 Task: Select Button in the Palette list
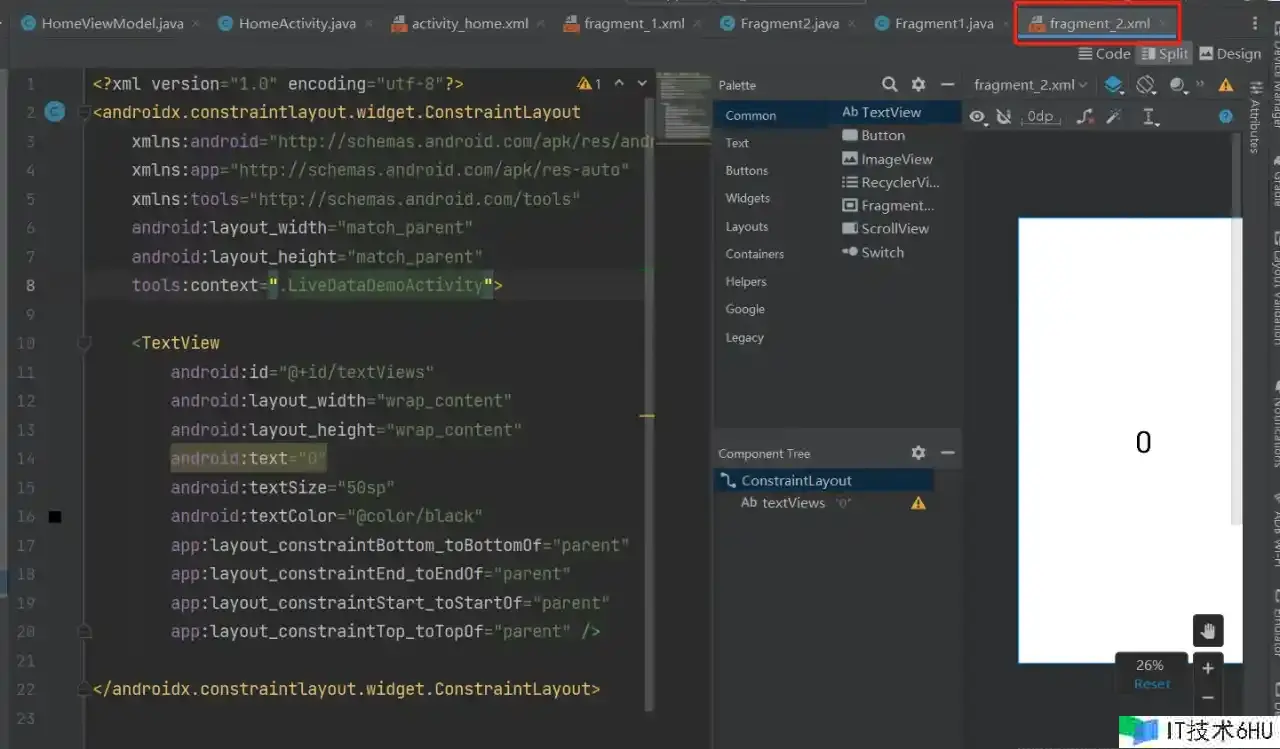[x=882, y=135]
